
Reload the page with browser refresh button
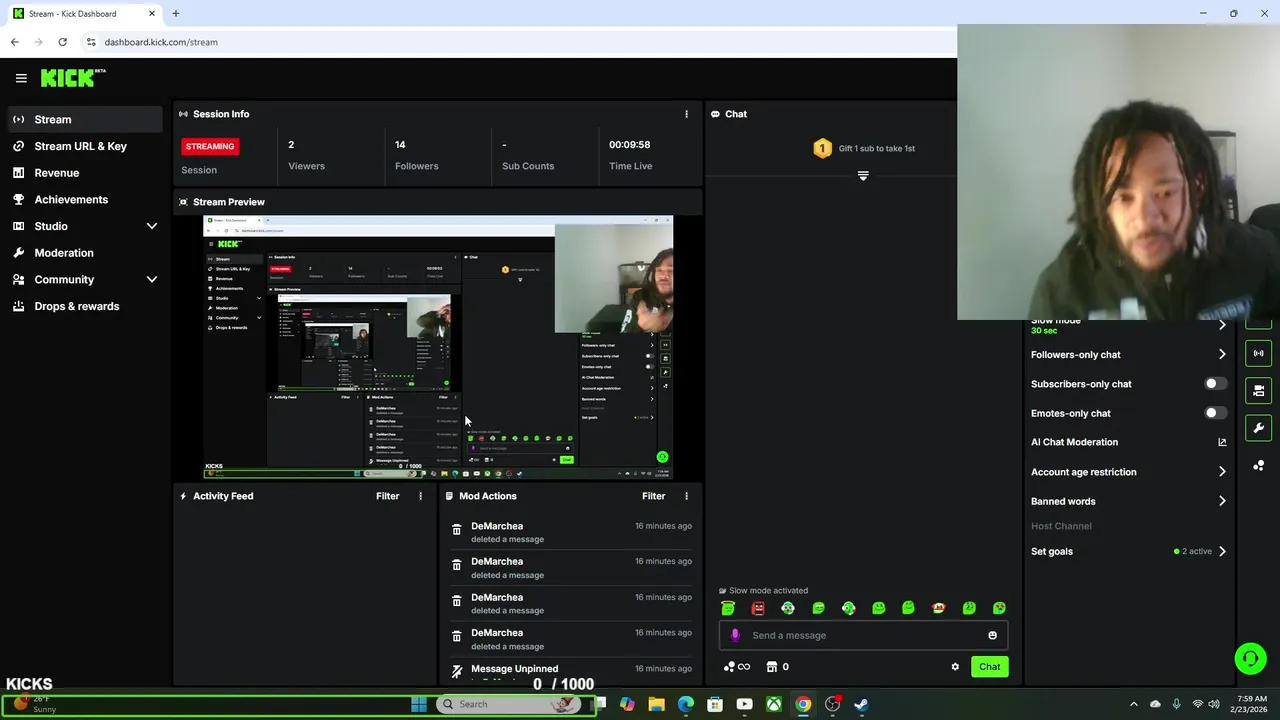pos(62,42)
